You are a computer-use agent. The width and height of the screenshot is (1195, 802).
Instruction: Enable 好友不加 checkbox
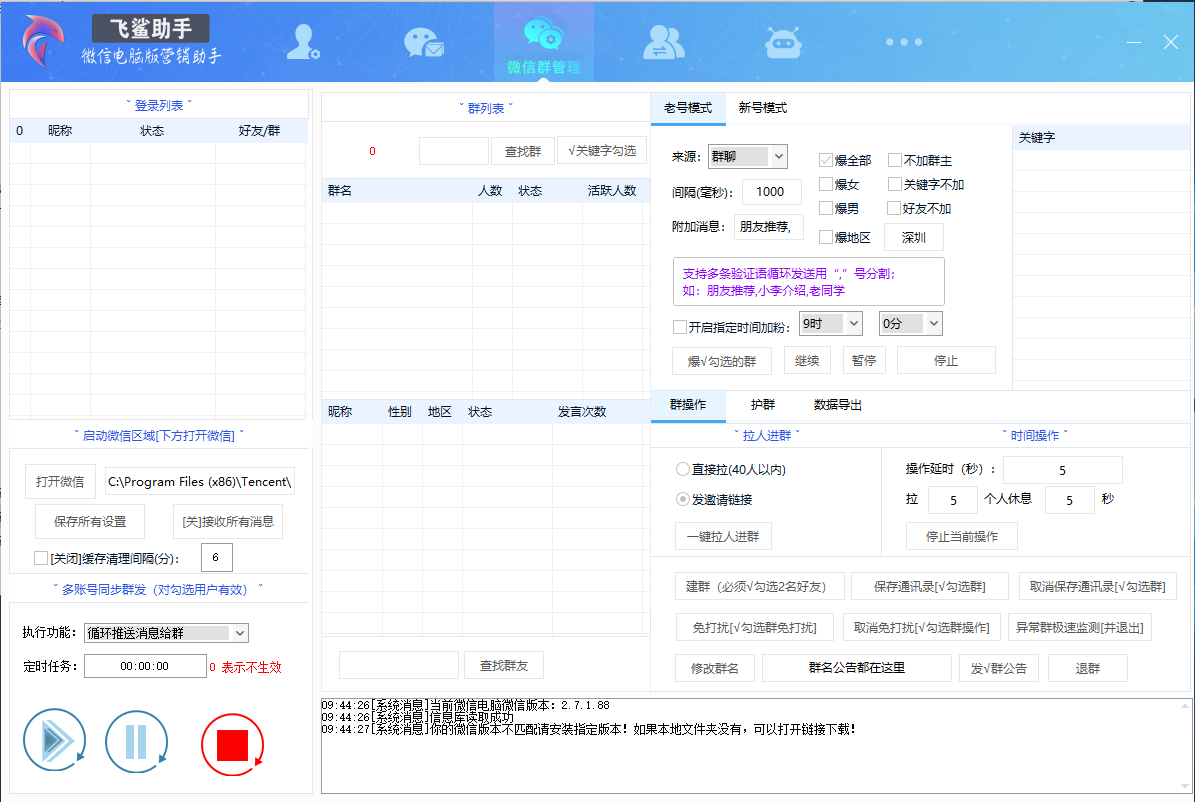tap(895, 207)
